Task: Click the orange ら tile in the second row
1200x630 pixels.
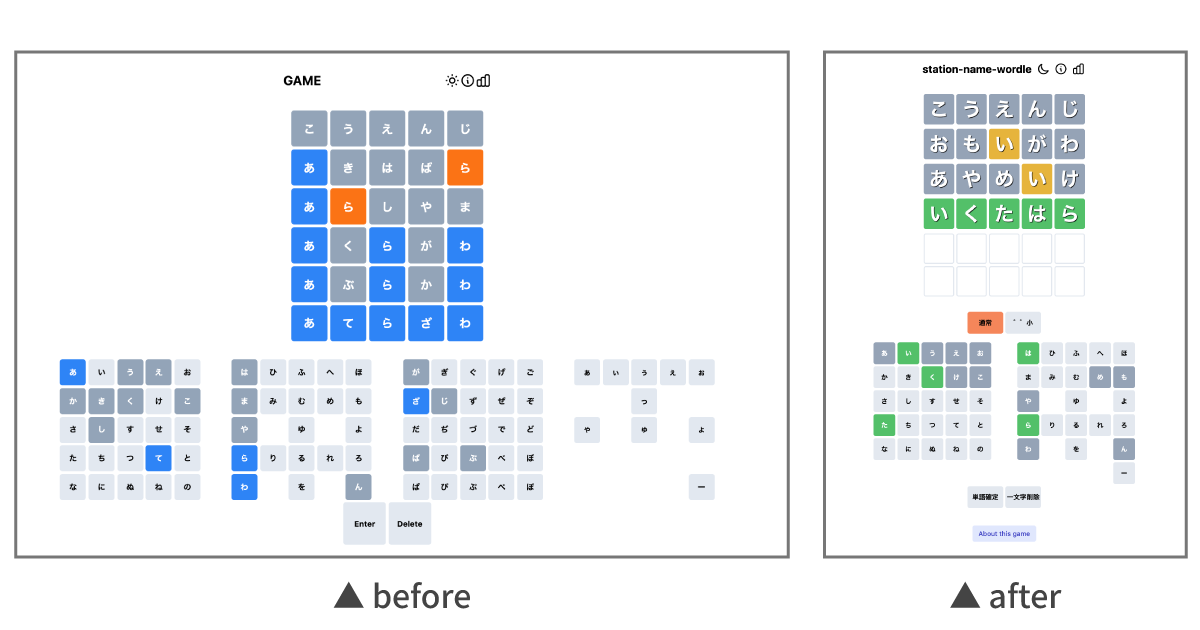Action: point(465,168)
